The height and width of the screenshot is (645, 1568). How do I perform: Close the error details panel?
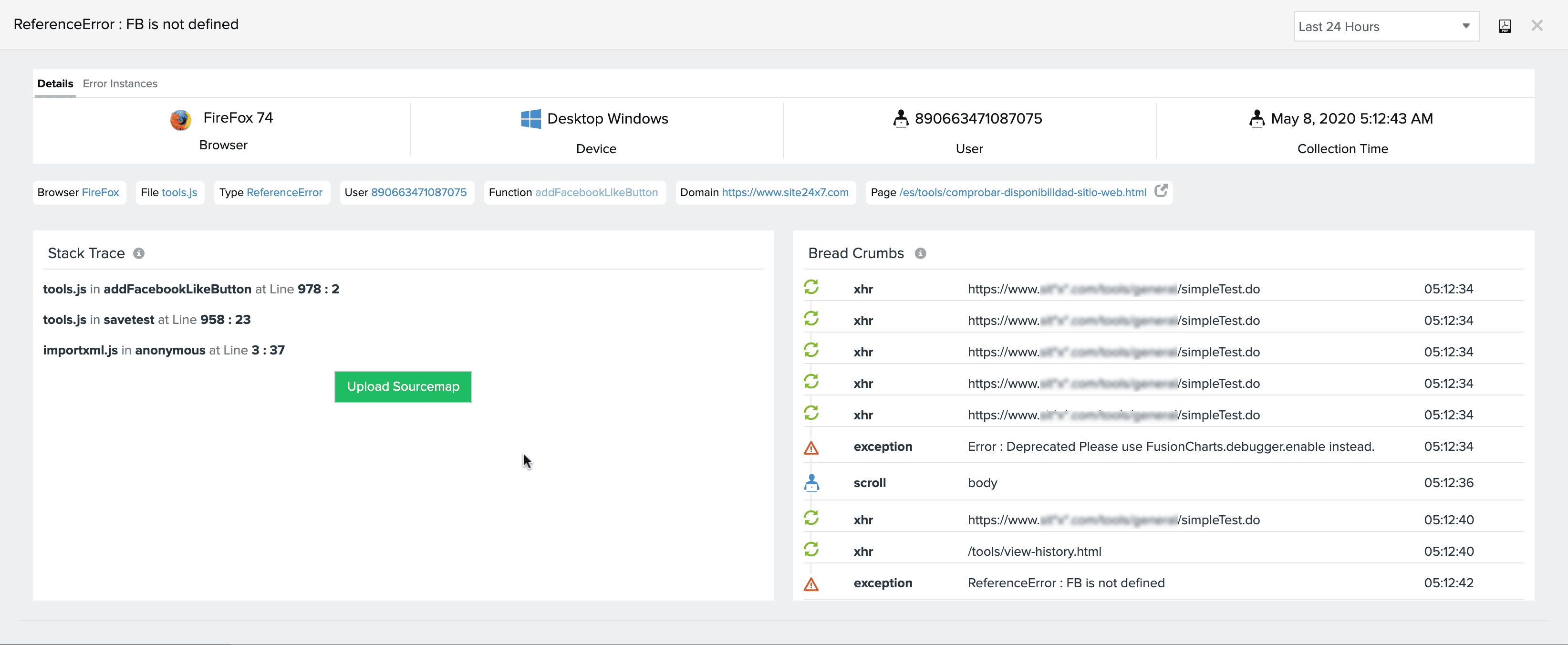tap(1537, 26)
